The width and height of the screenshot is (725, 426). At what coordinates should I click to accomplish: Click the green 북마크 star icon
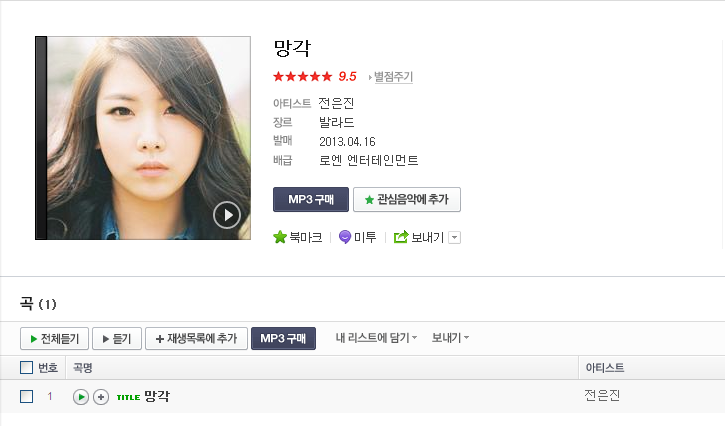(280, 237)
